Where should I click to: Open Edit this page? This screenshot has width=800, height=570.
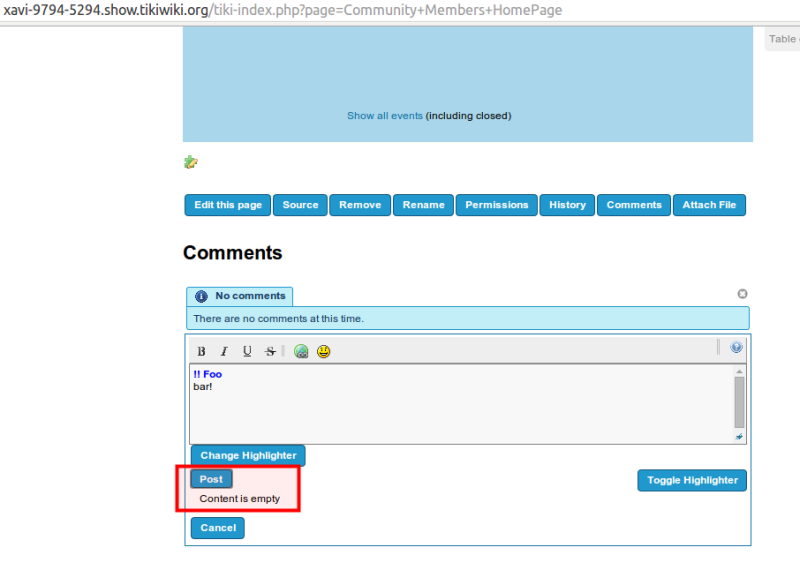(x=228, y=205)
